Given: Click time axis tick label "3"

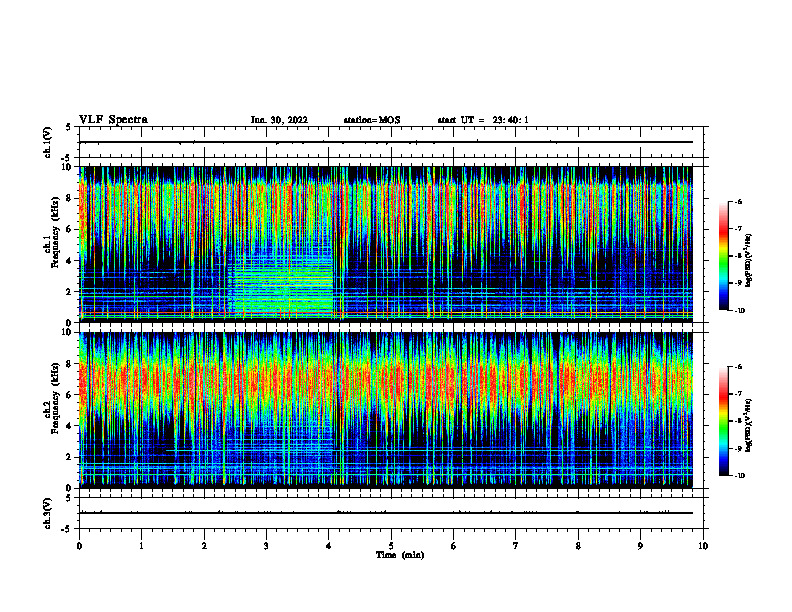Looking at the screenshot, I should [x=266, y=546].
